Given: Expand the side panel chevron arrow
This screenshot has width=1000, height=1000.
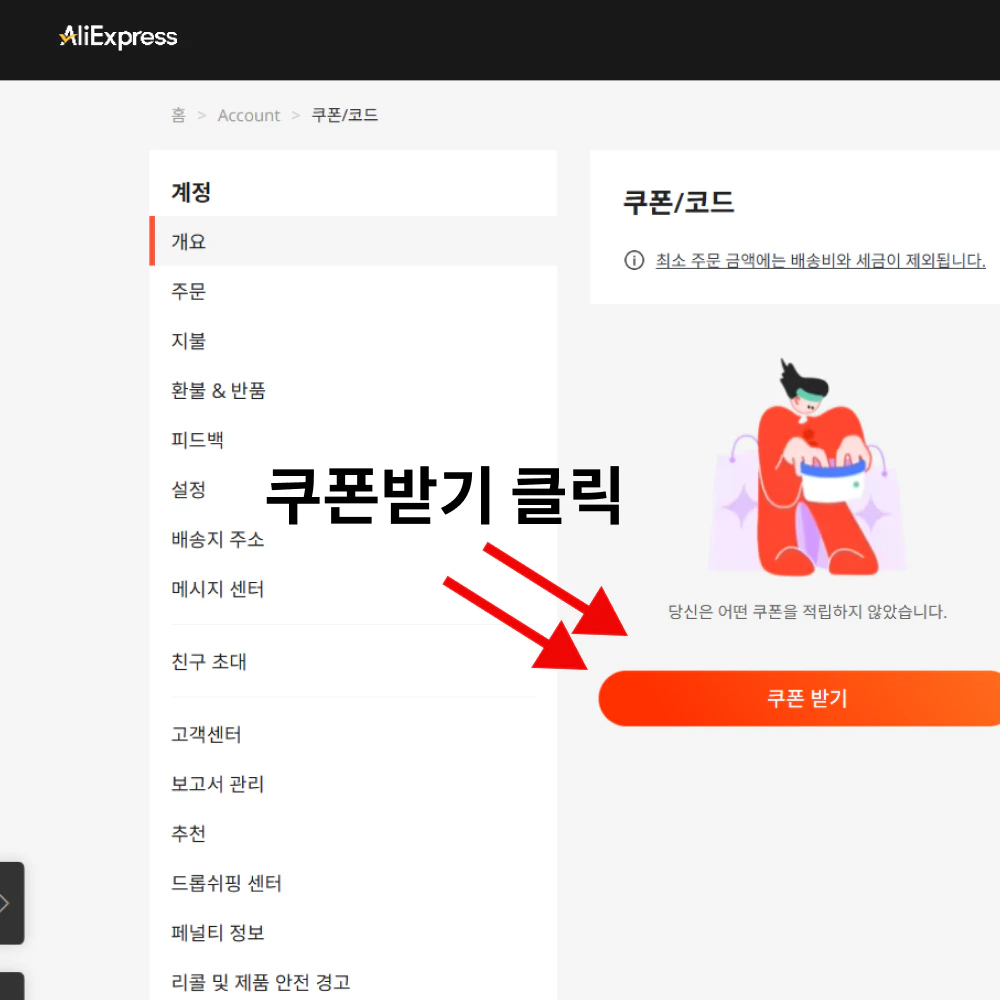Looking at the screenshot, I should tap(5, 902).
